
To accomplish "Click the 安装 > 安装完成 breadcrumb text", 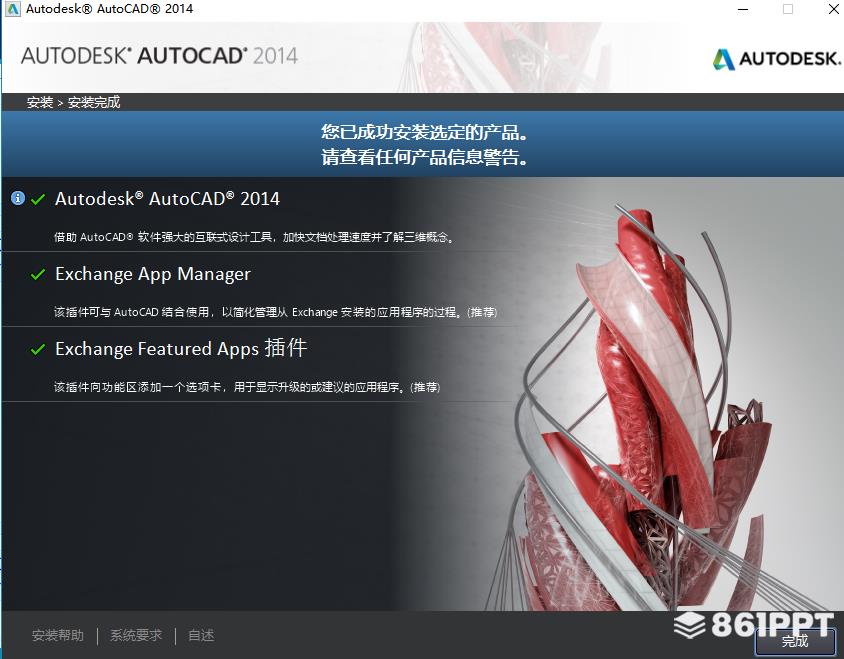I will pos(74,102).
